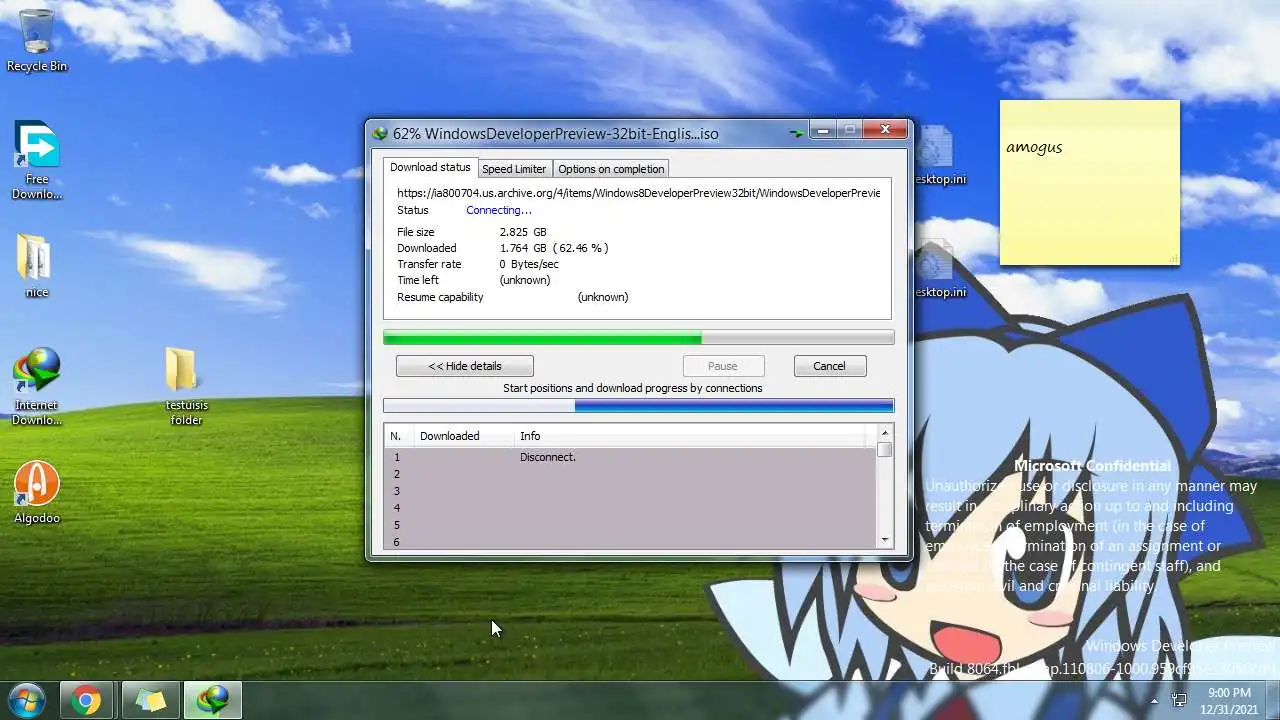Click the Downloaded column header
1280x720 pixels.
coord(464,436)
